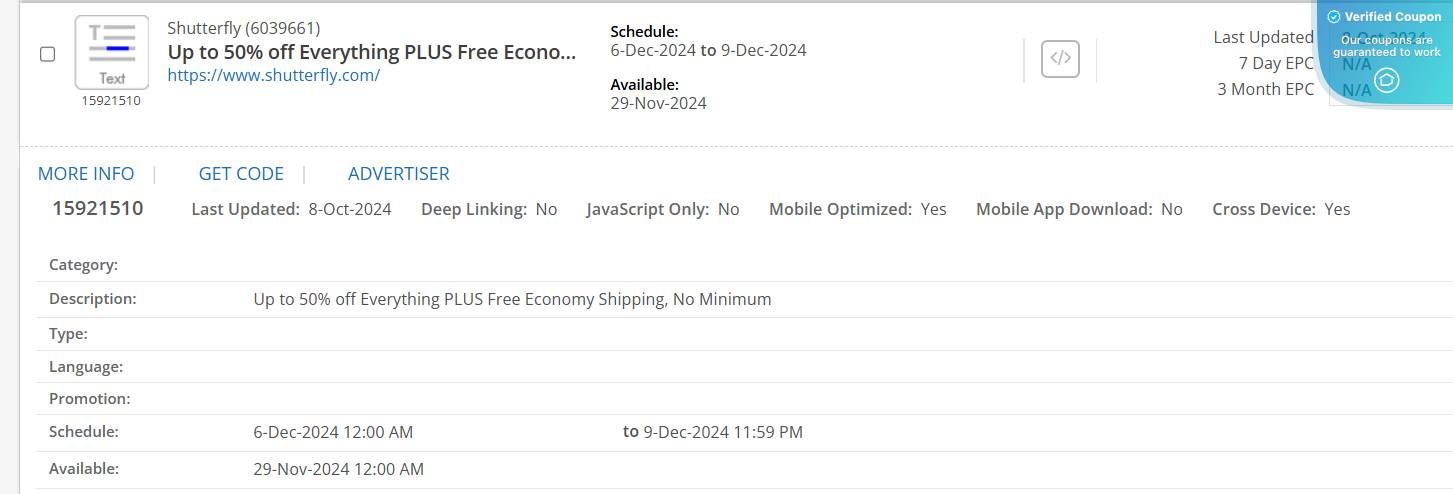Click the Shutterfly (6039661) advertiser name
Viewport: 1453px width, 494px height.
coord(244,28)
